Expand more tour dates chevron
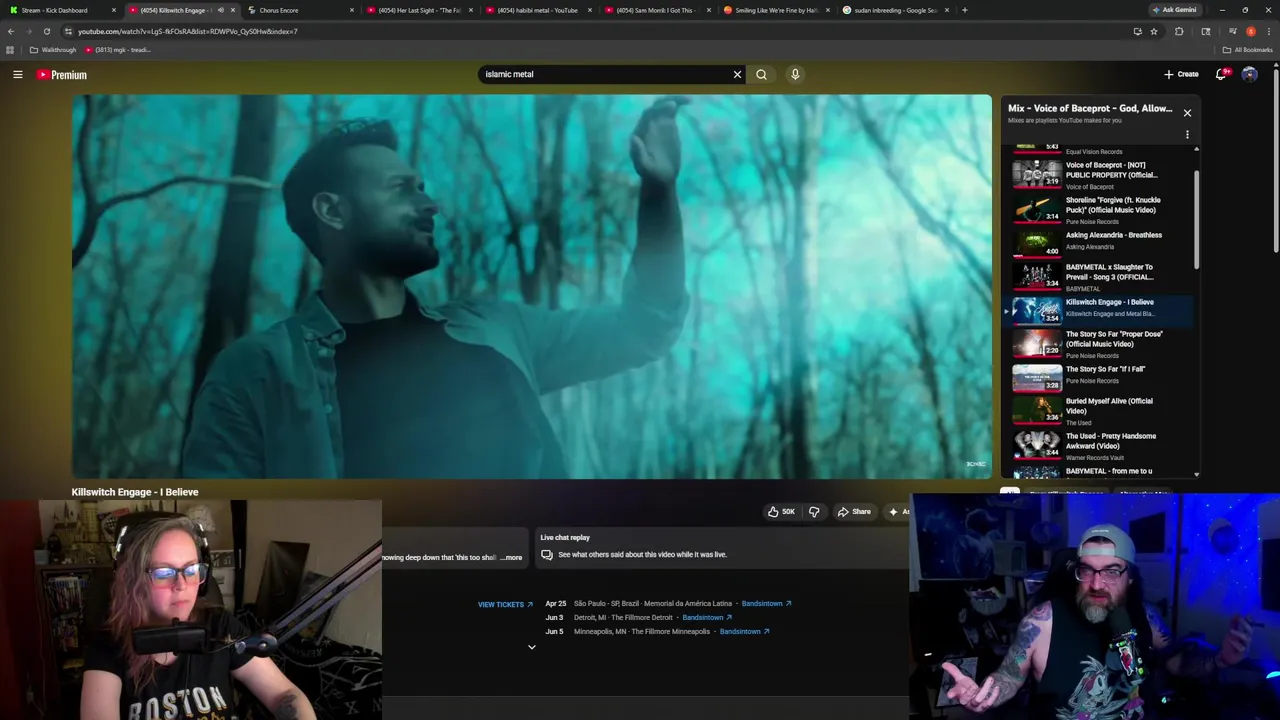The width and height of the screenshot is (1280, 720). coord(532,647)
